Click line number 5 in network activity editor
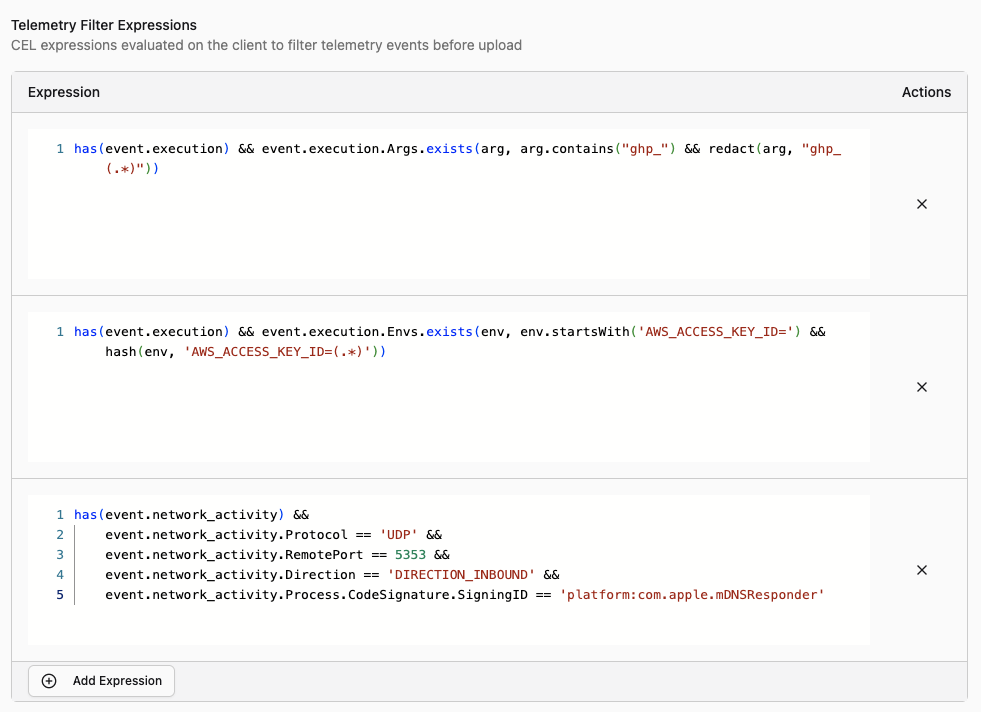 [60, 595]
